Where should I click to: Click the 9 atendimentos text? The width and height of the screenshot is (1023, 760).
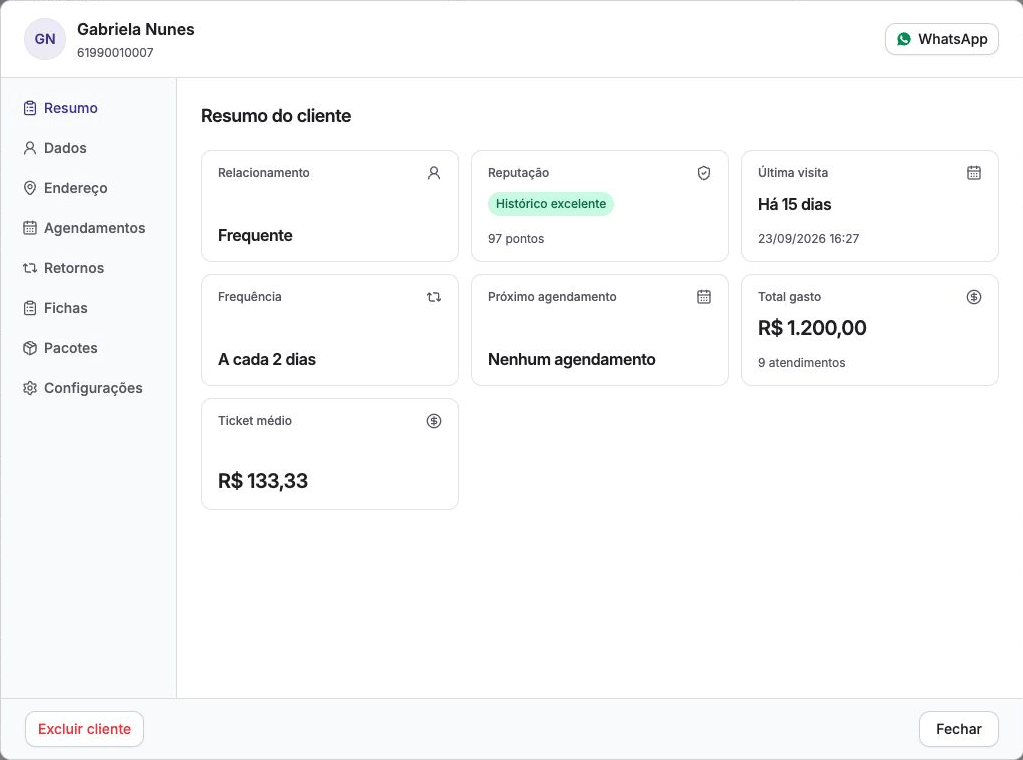(801, 363)
